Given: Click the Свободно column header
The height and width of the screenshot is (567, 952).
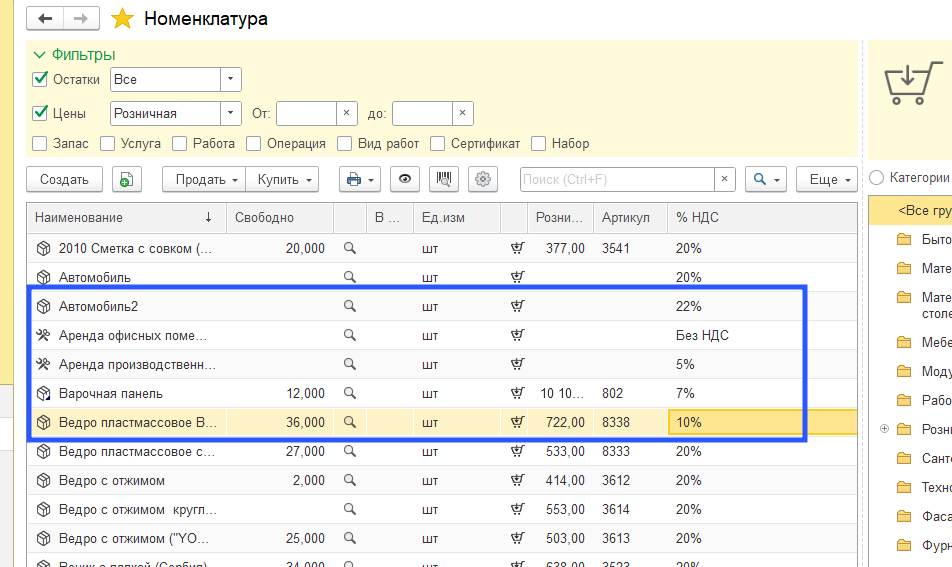Looking at the screenshot, I should tap(280, 217).
